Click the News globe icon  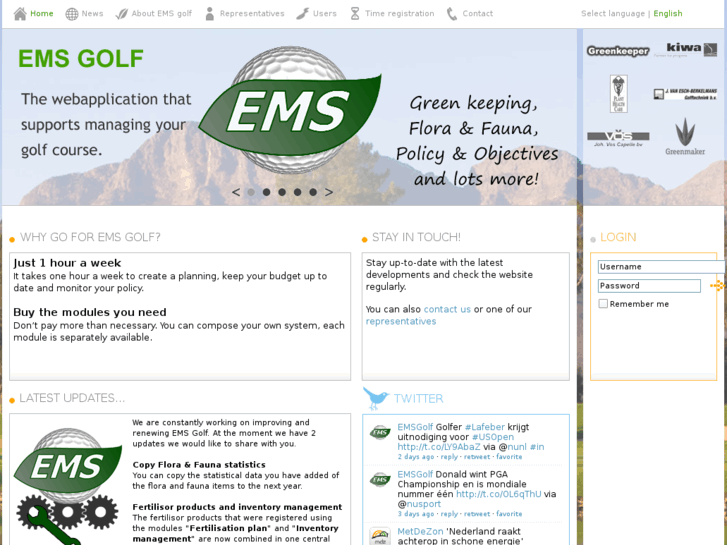[71, 14]
